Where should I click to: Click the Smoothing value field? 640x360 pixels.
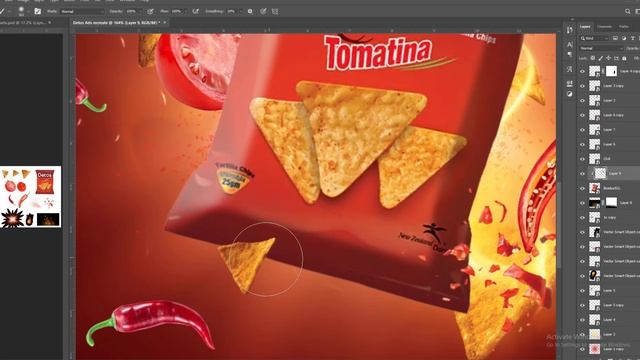231,11
